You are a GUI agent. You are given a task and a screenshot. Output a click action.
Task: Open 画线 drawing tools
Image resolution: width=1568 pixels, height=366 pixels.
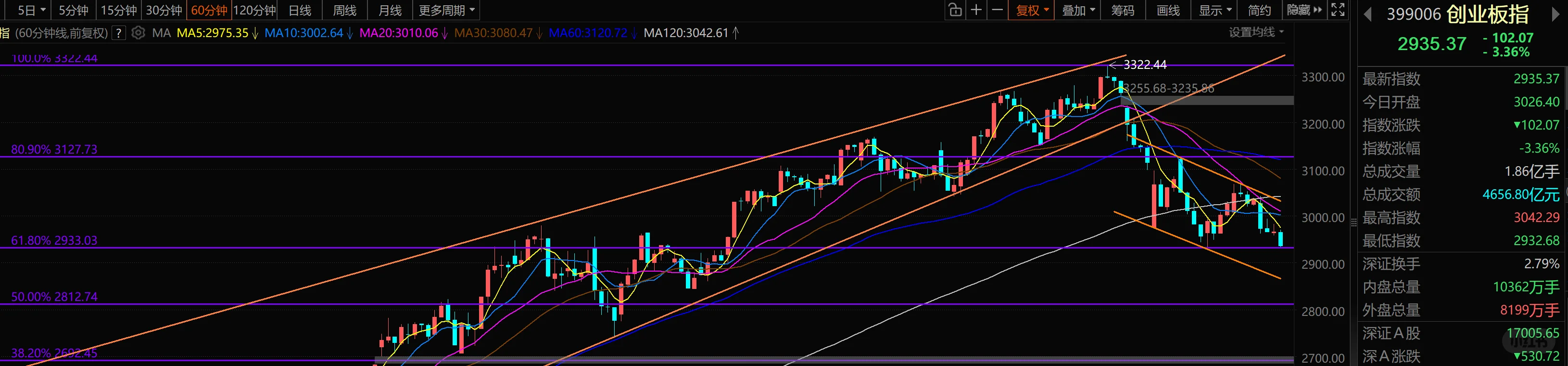coord(1168,10)
